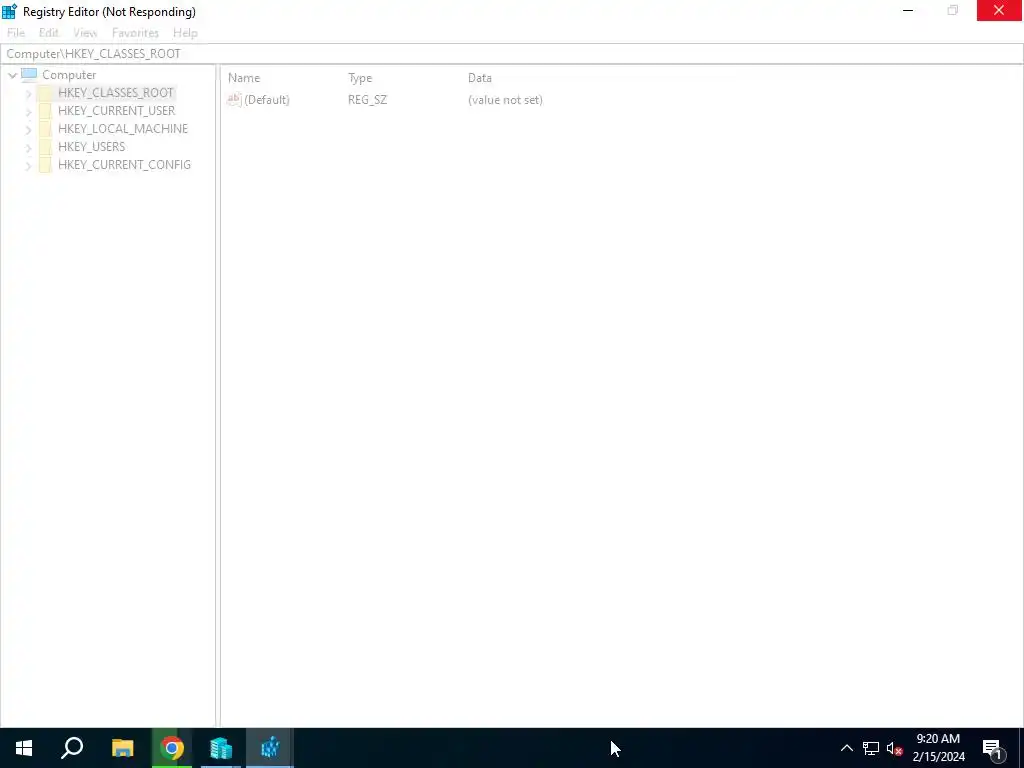Expand the HKEY_USERS key
1024x768 pixels.
(x=29, y=148)
